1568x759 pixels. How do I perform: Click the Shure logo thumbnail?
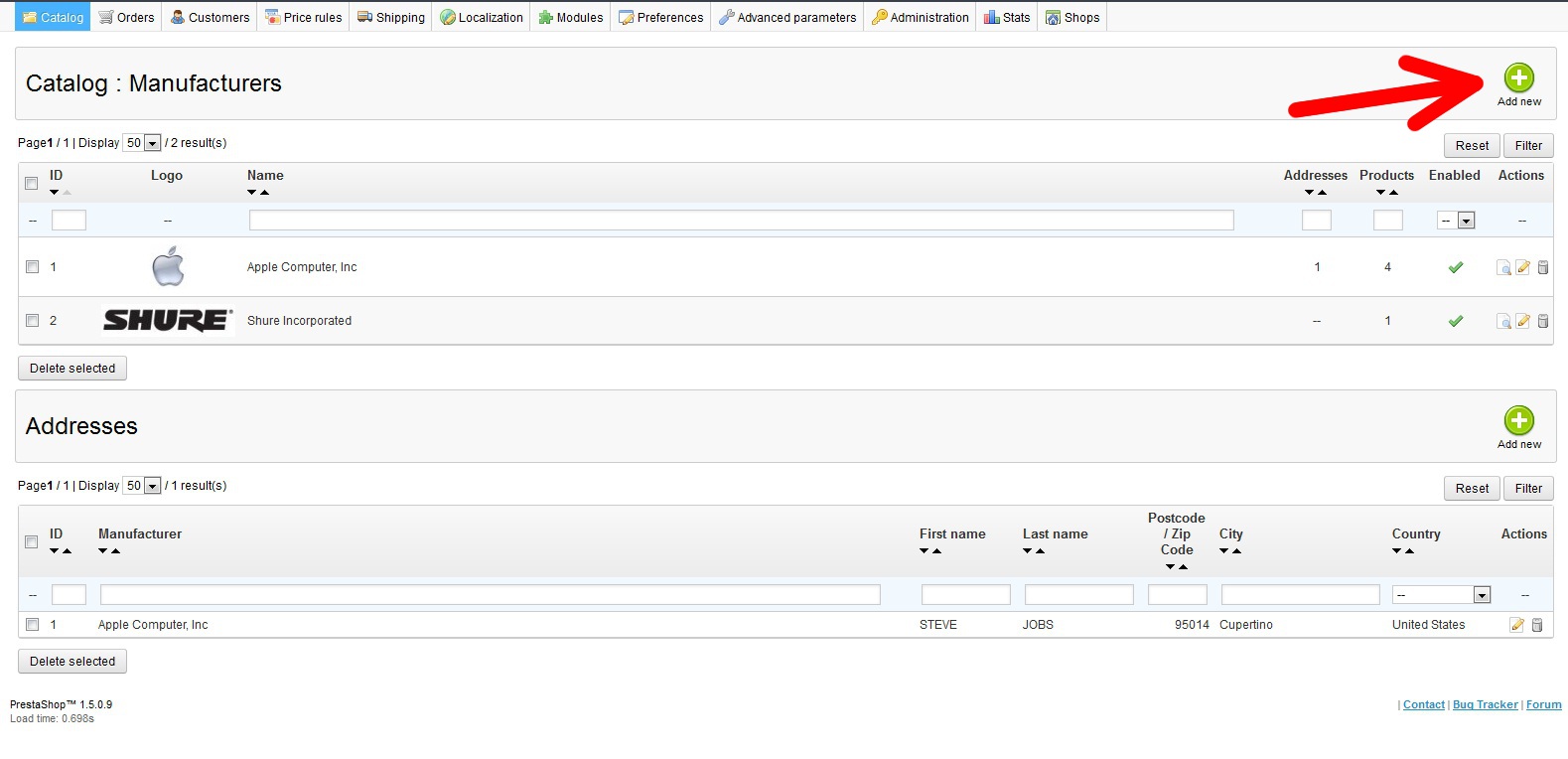tap(168, 320)
